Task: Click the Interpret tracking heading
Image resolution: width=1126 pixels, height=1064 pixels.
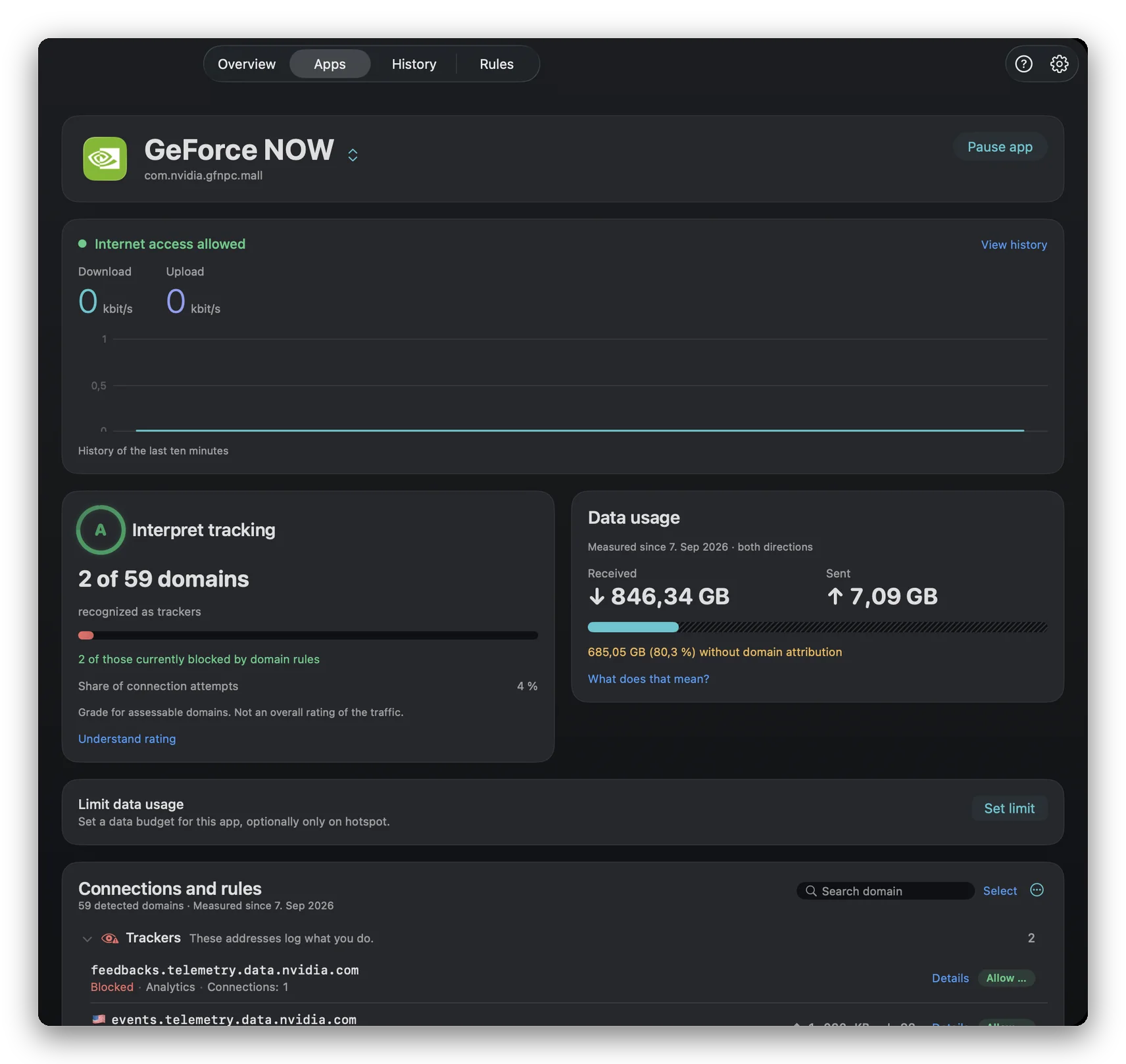Action: tap(204, 530)
